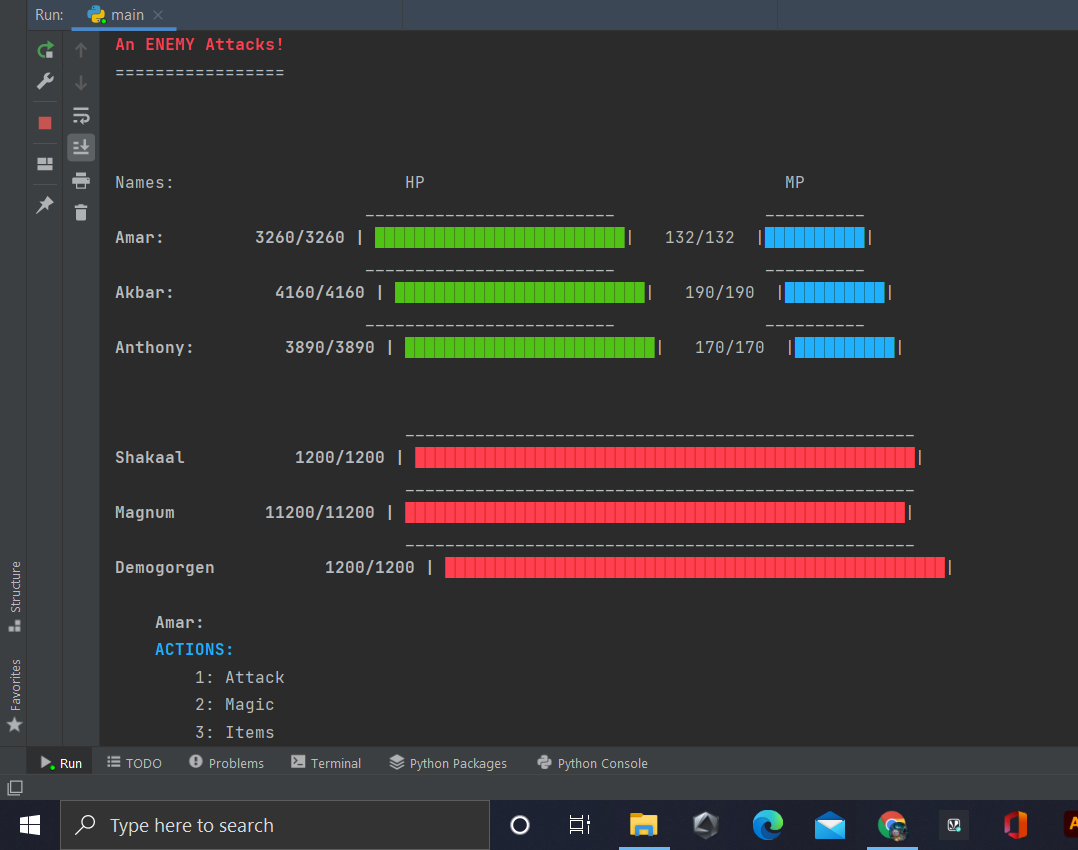Open the Python Console tool window
Screen dimensions: 1078x850
click(x=592, y=763)
